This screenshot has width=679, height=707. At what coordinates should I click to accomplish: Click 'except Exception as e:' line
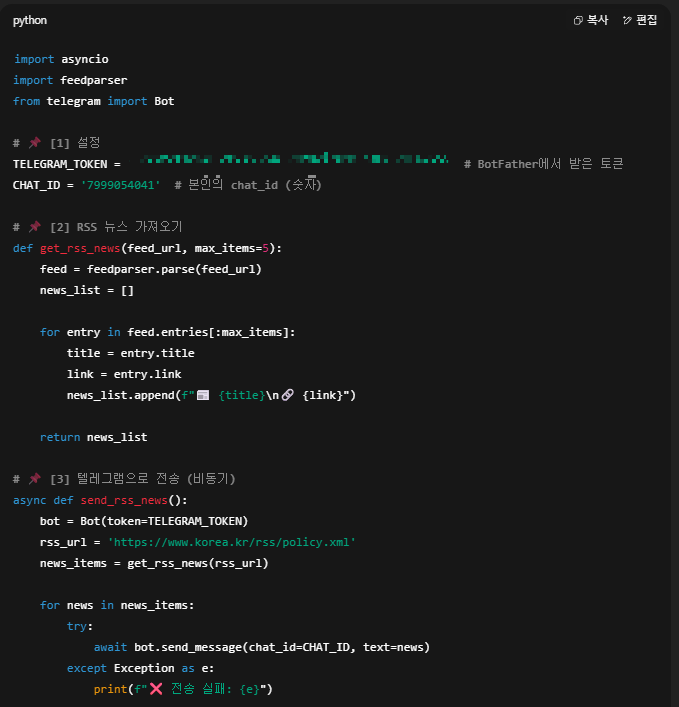(141, 668)
